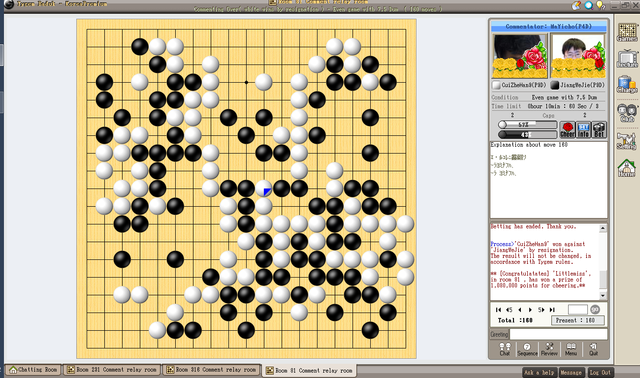Click the Present : 160 button
The image size is (640, 378).
(x=578, y=320)
